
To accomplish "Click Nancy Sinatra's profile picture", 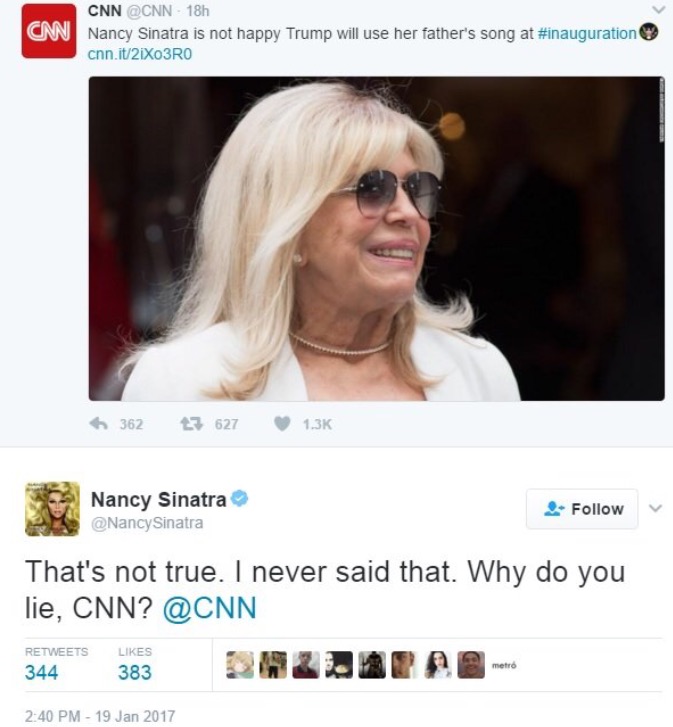I will pos(52,509).
